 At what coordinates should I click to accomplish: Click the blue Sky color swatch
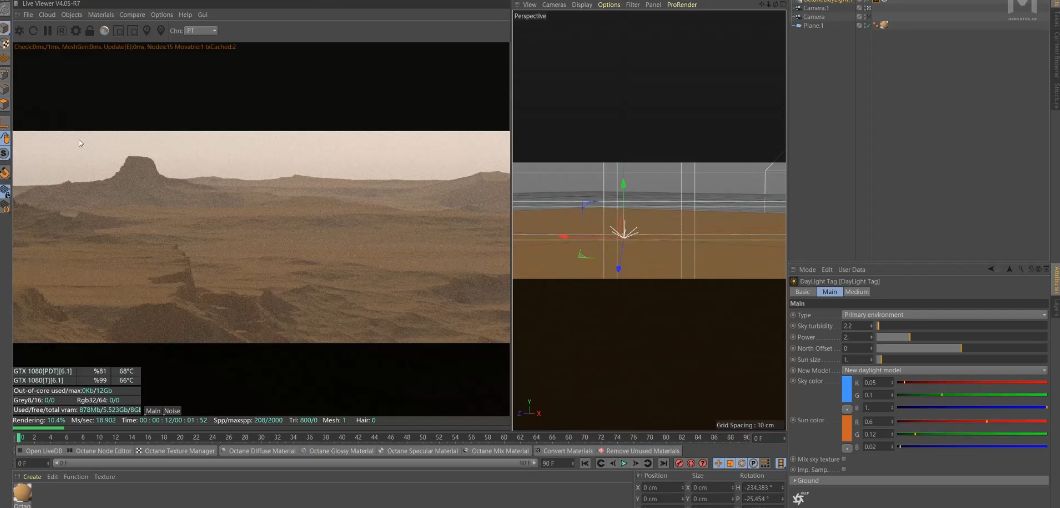coord(847,389)
